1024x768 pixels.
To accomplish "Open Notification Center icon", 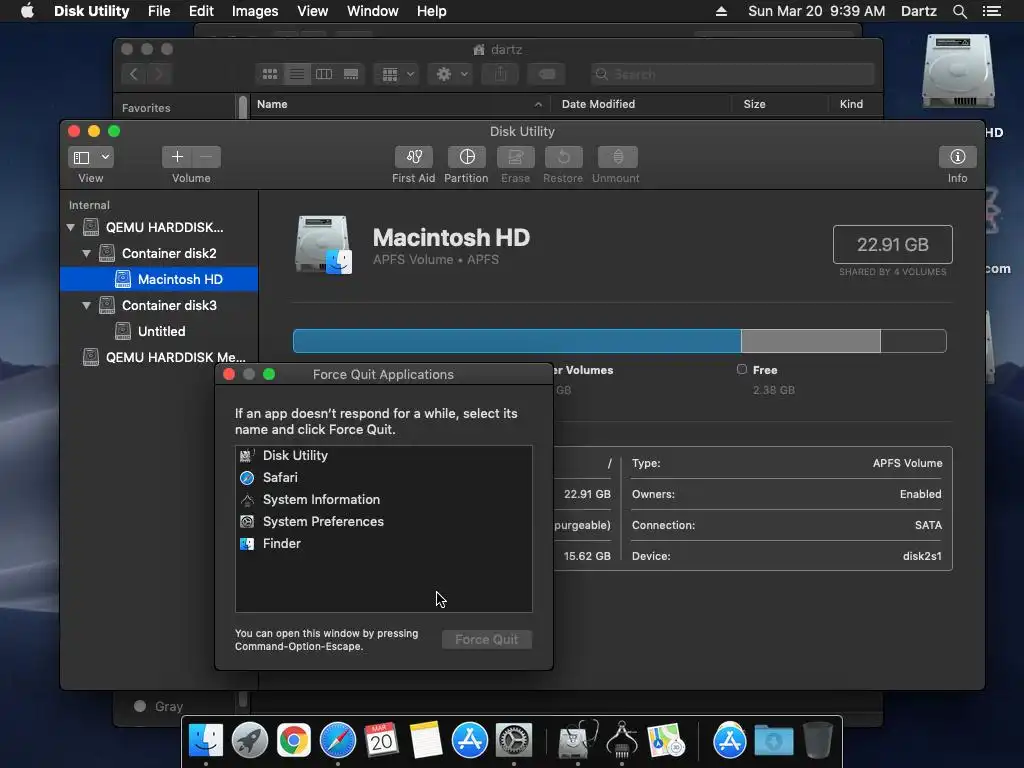I will pyautogui.click(x=992, y=11).
